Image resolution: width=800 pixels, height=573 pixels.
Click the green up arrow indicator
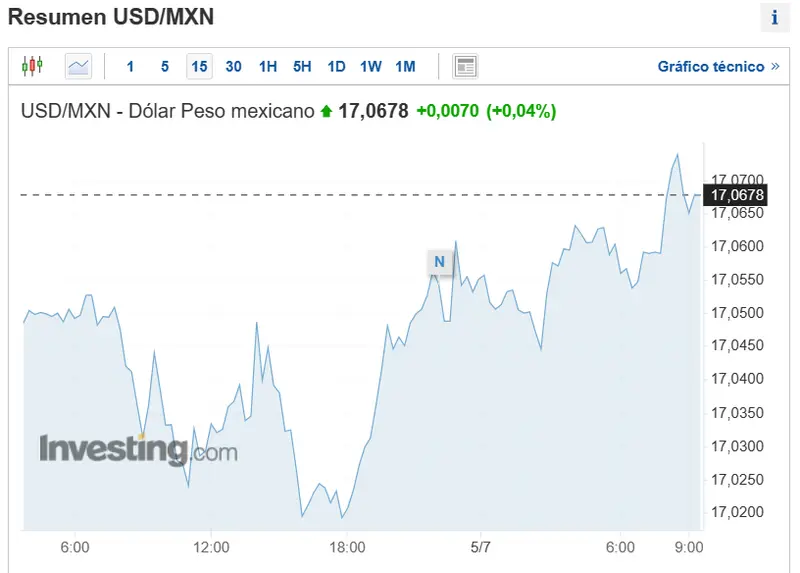tap(326, 112)
